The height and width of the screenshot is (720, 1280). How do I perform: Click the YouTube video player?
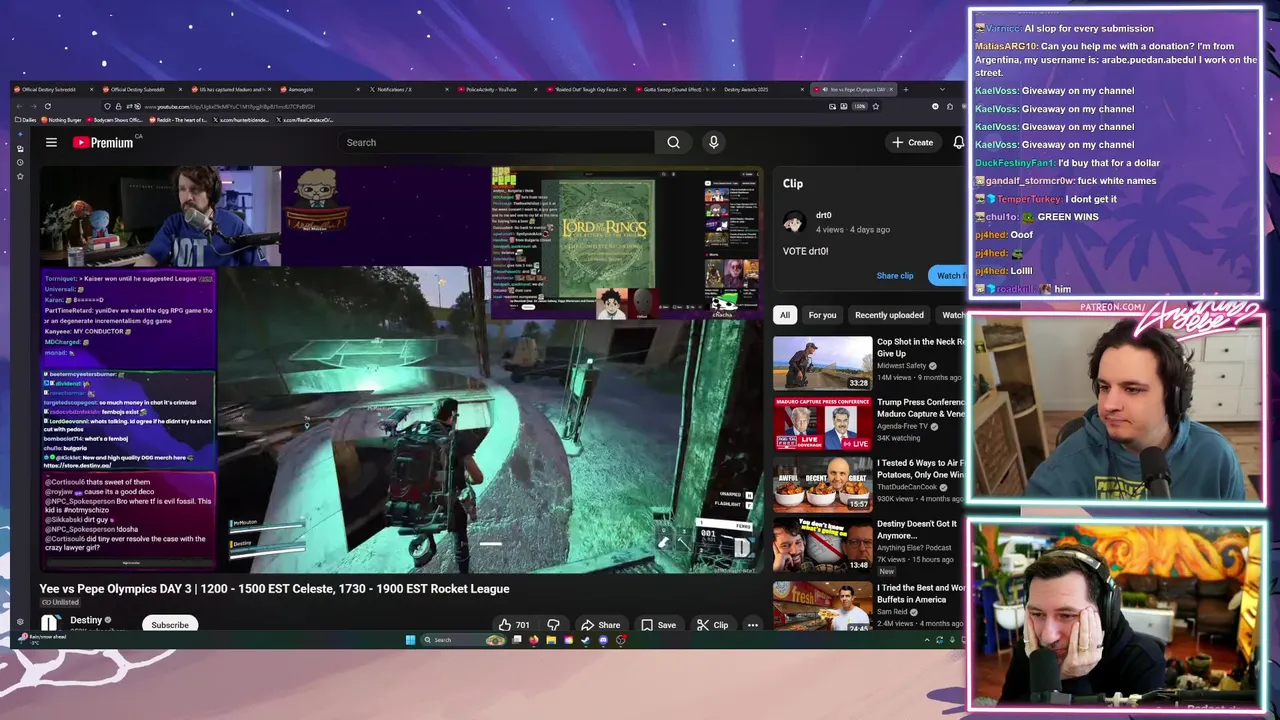400,369
